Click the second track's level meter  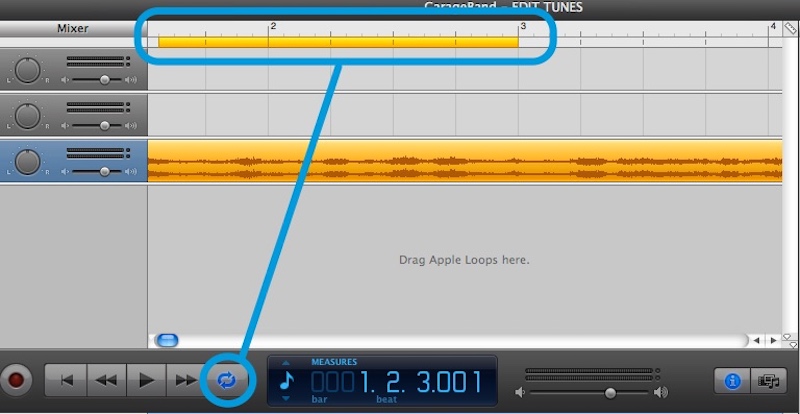(98, 107)
